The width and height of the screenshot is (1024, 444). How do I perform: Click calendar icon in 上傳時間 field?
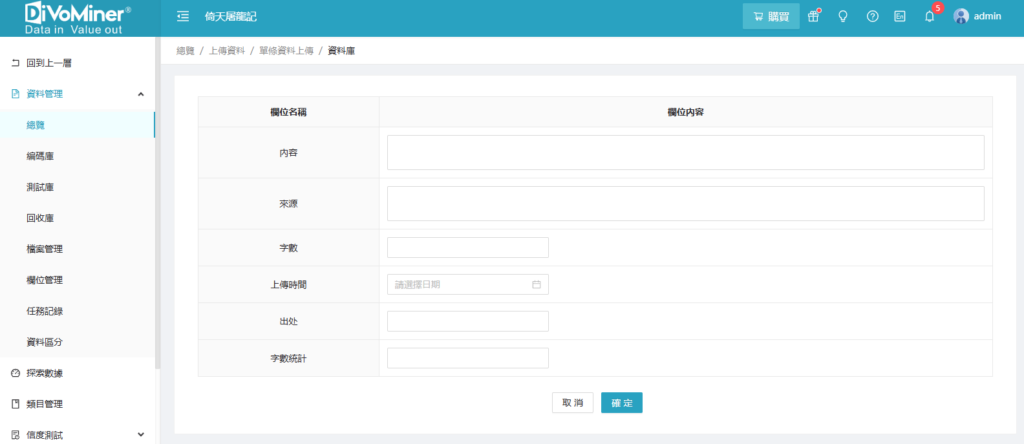(x=536, y=285)
